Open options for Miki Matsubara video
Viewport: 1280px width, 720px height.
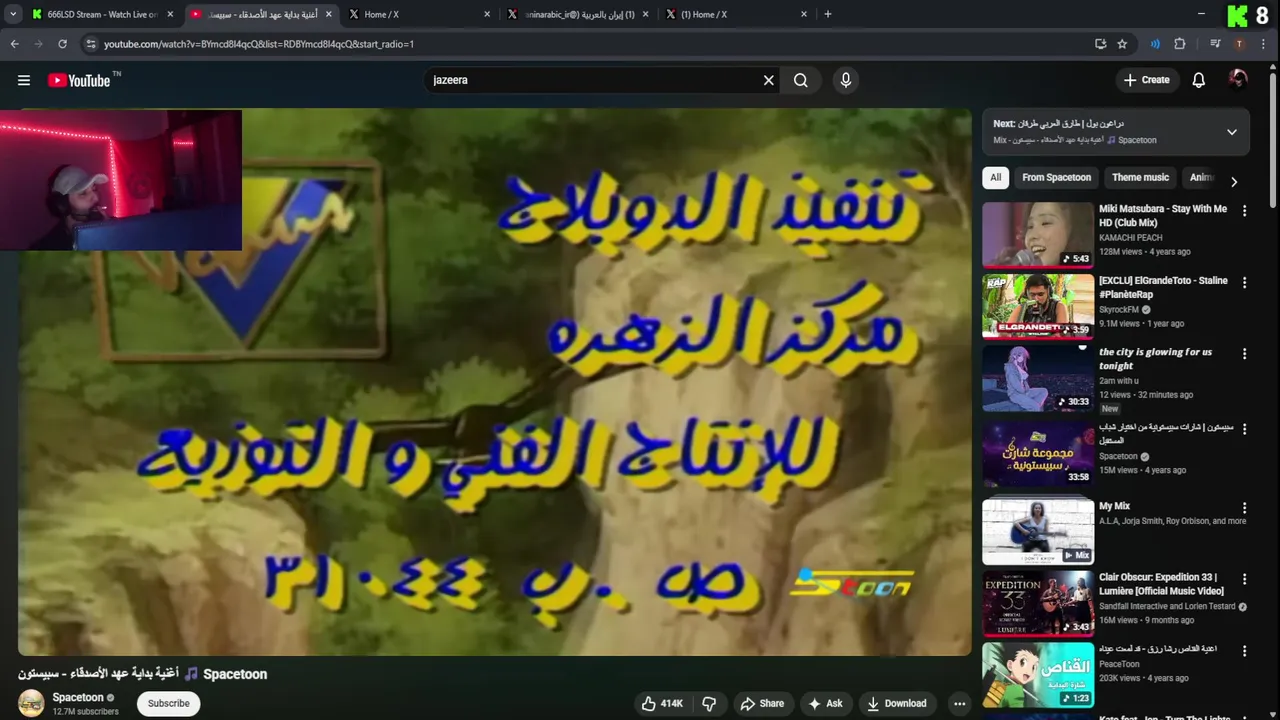1244,211
